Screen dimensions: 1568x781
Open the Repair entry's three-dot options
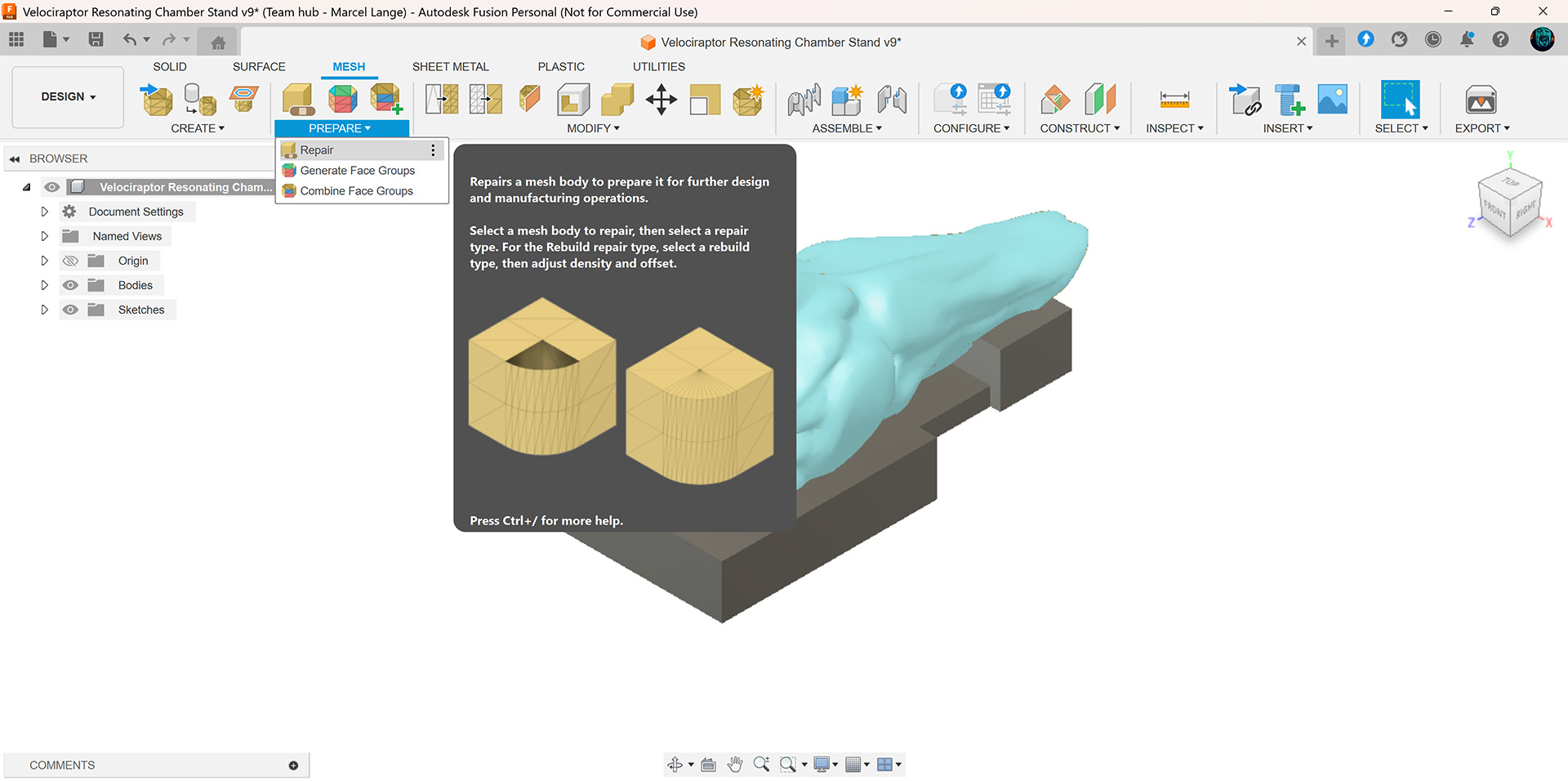pyautogui.click(x=434, y=150)
